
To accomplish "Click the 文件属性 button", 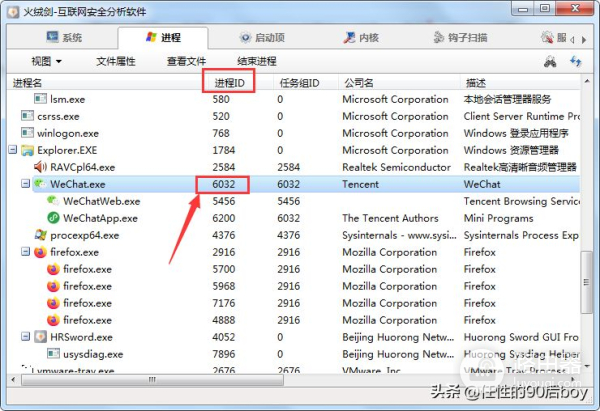I will coord(116,61).
